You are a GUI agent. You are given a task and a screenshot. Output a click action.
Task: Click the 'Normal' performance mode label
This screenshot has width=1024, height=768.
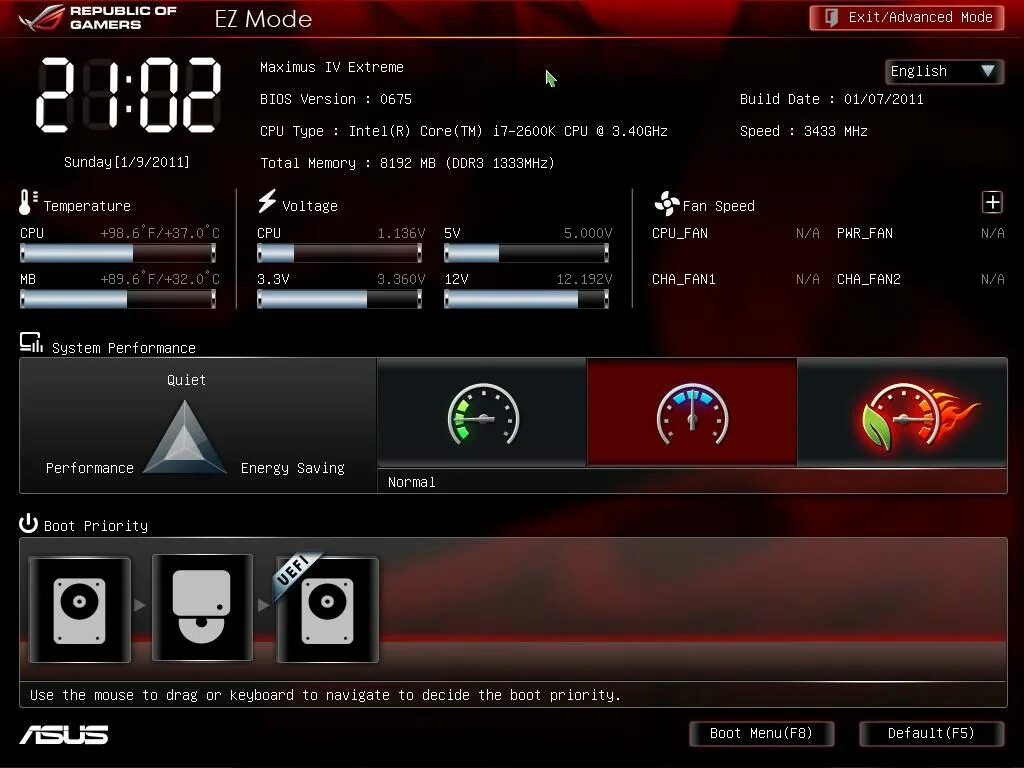pos(411,482)
